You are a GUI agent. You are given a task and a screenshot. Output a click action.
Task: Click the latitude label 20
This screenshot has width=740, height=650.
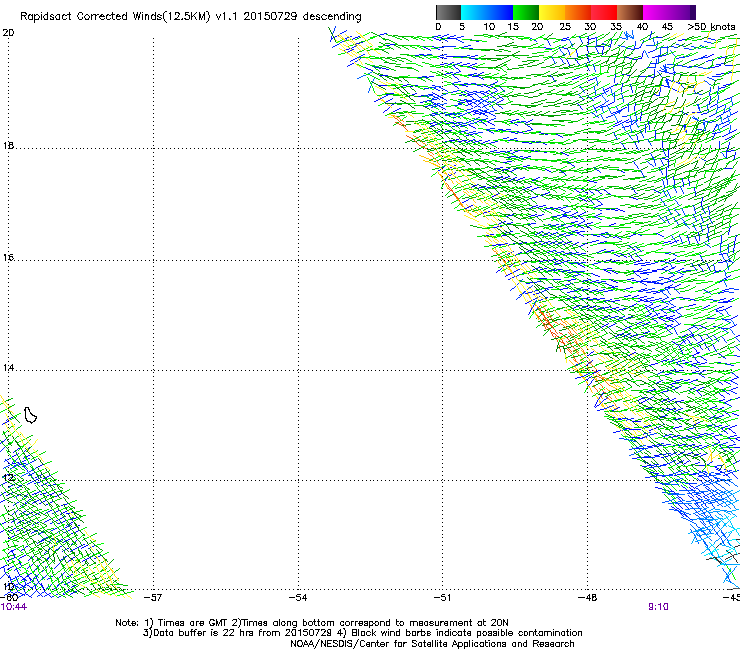pyautogui.click(x=8, y=33)
